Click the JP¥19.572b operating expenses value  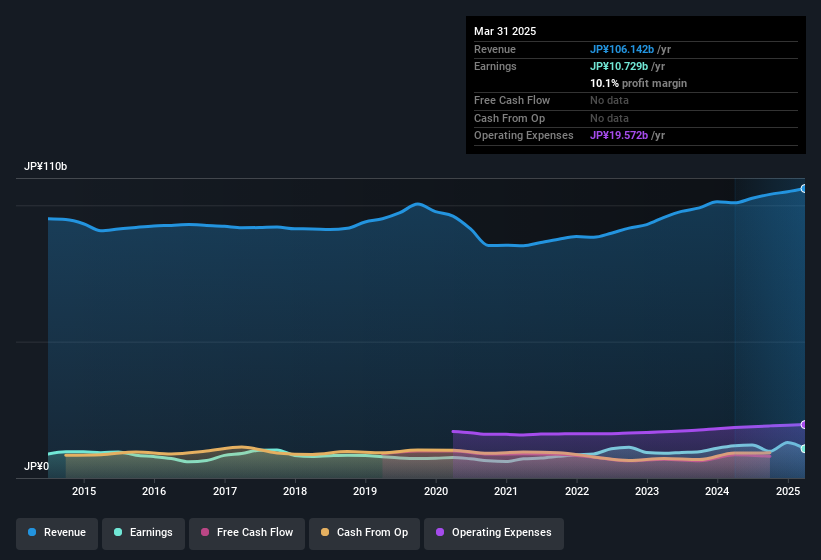(x=619, y=136)
